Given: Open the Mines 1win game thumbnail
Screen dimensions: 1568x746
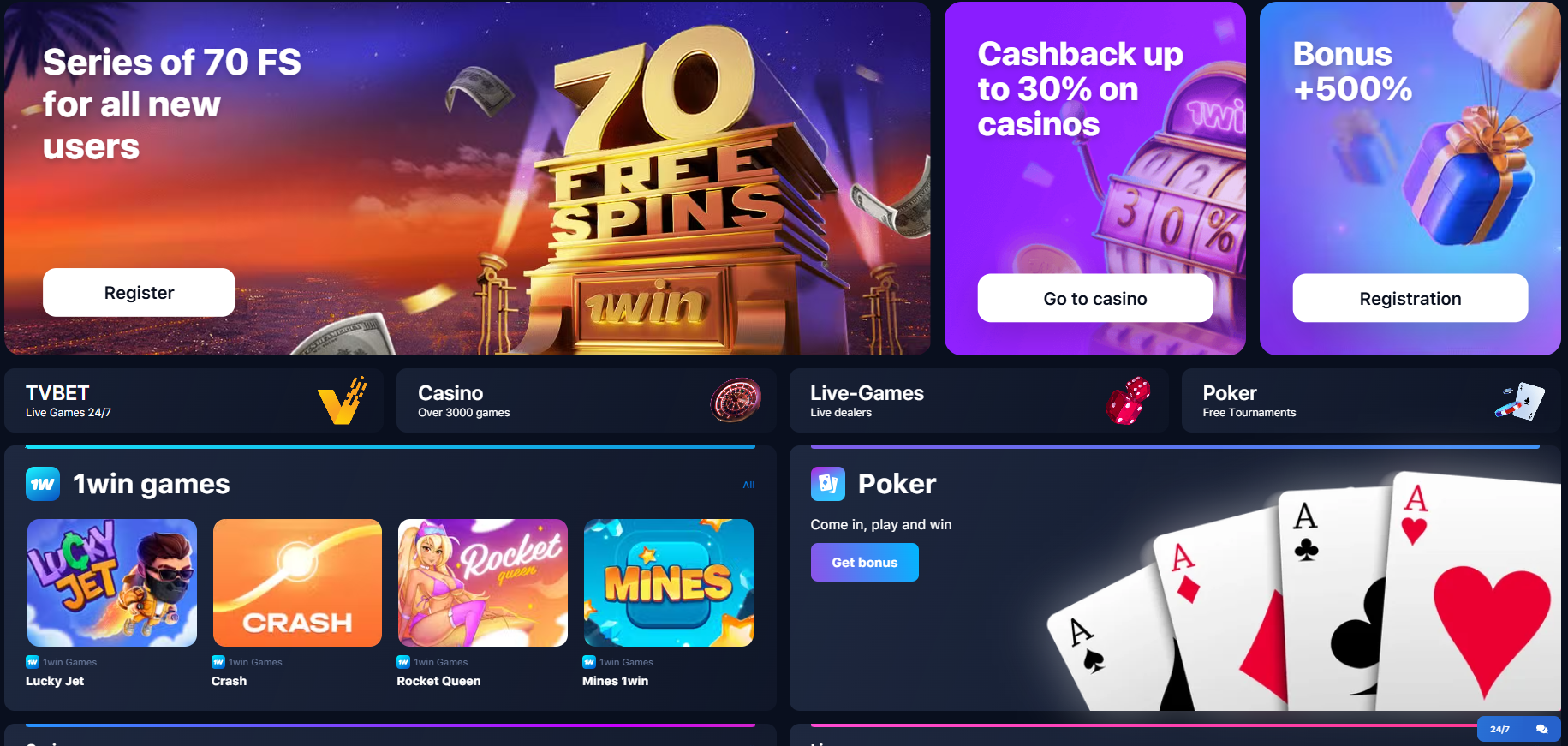Looking at the screenshot, I should 669,582.
